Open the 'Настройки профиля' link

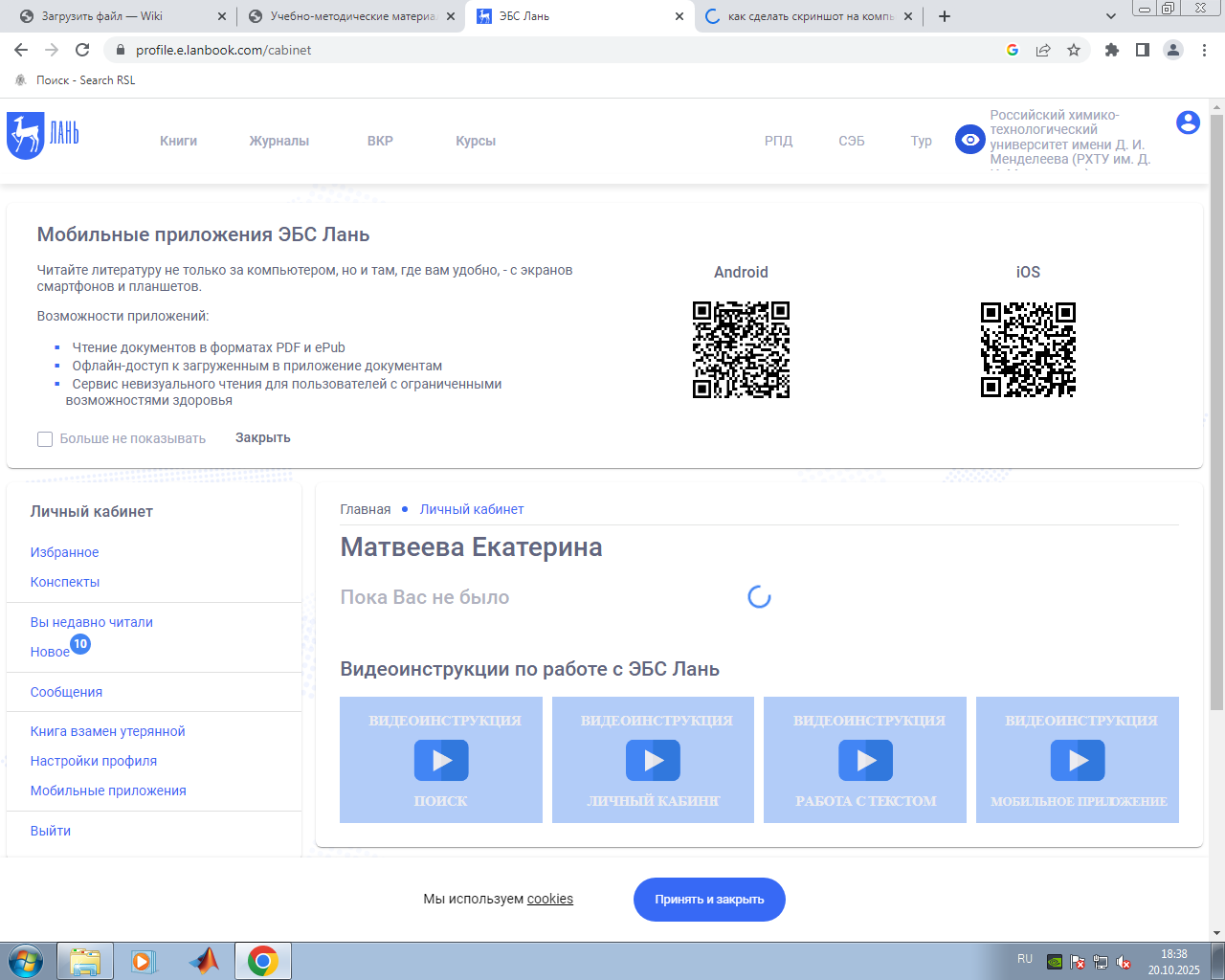point(94,761)
